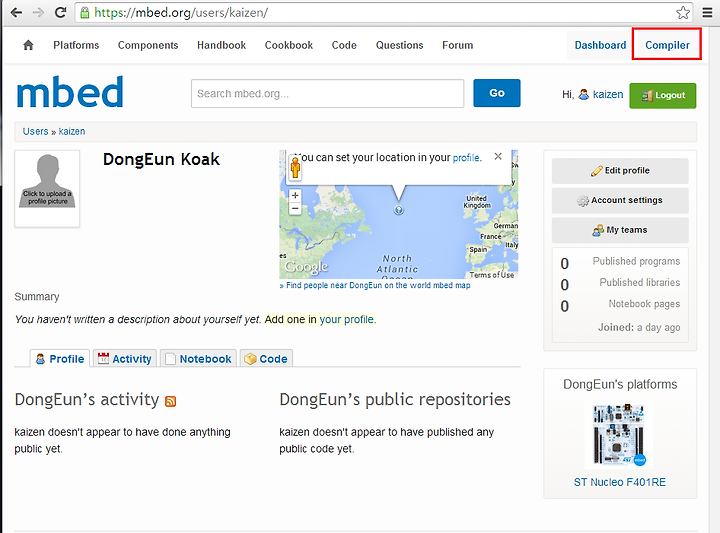
Task: Click the profile link in map popup
Action: [x=466, y=158]
